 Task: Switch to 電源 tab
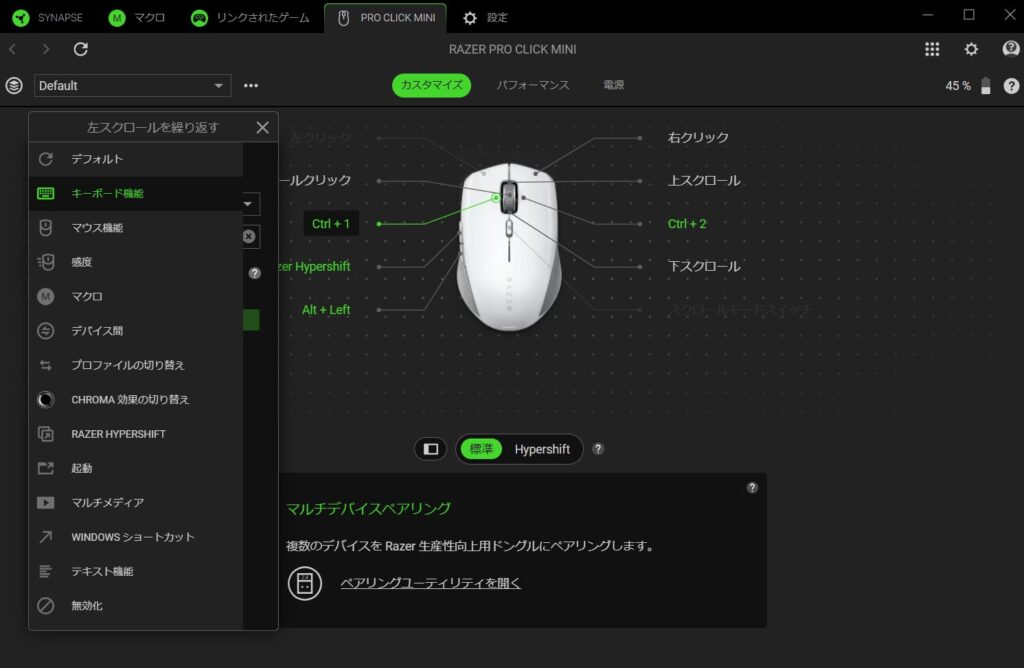613,85
